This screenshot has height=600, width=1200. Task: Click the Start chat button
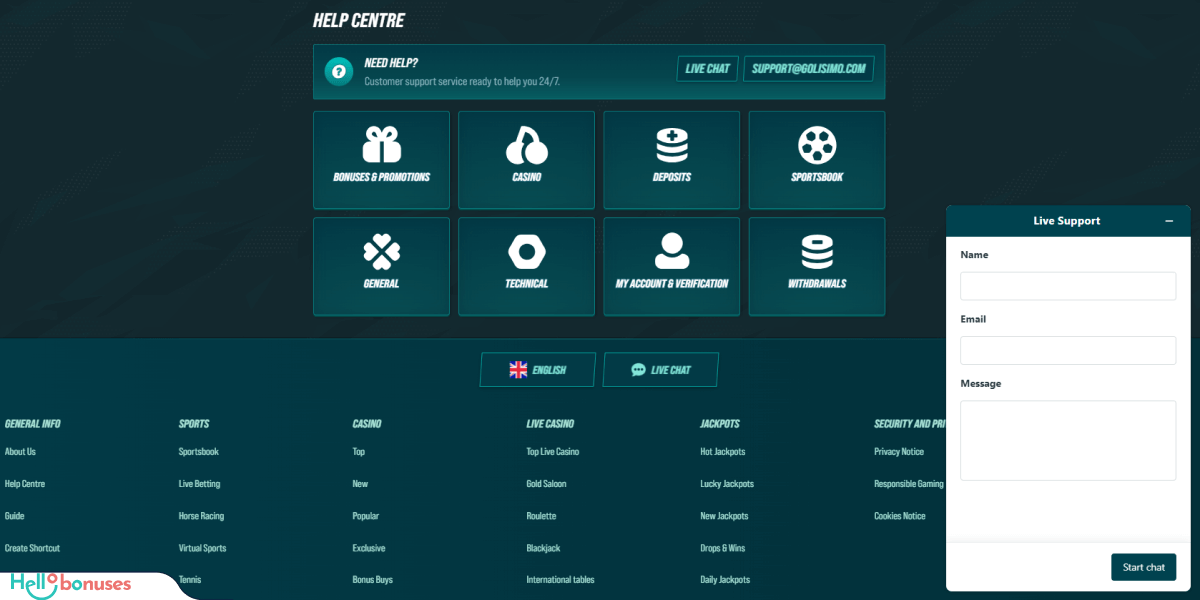tap(1143, 567)
